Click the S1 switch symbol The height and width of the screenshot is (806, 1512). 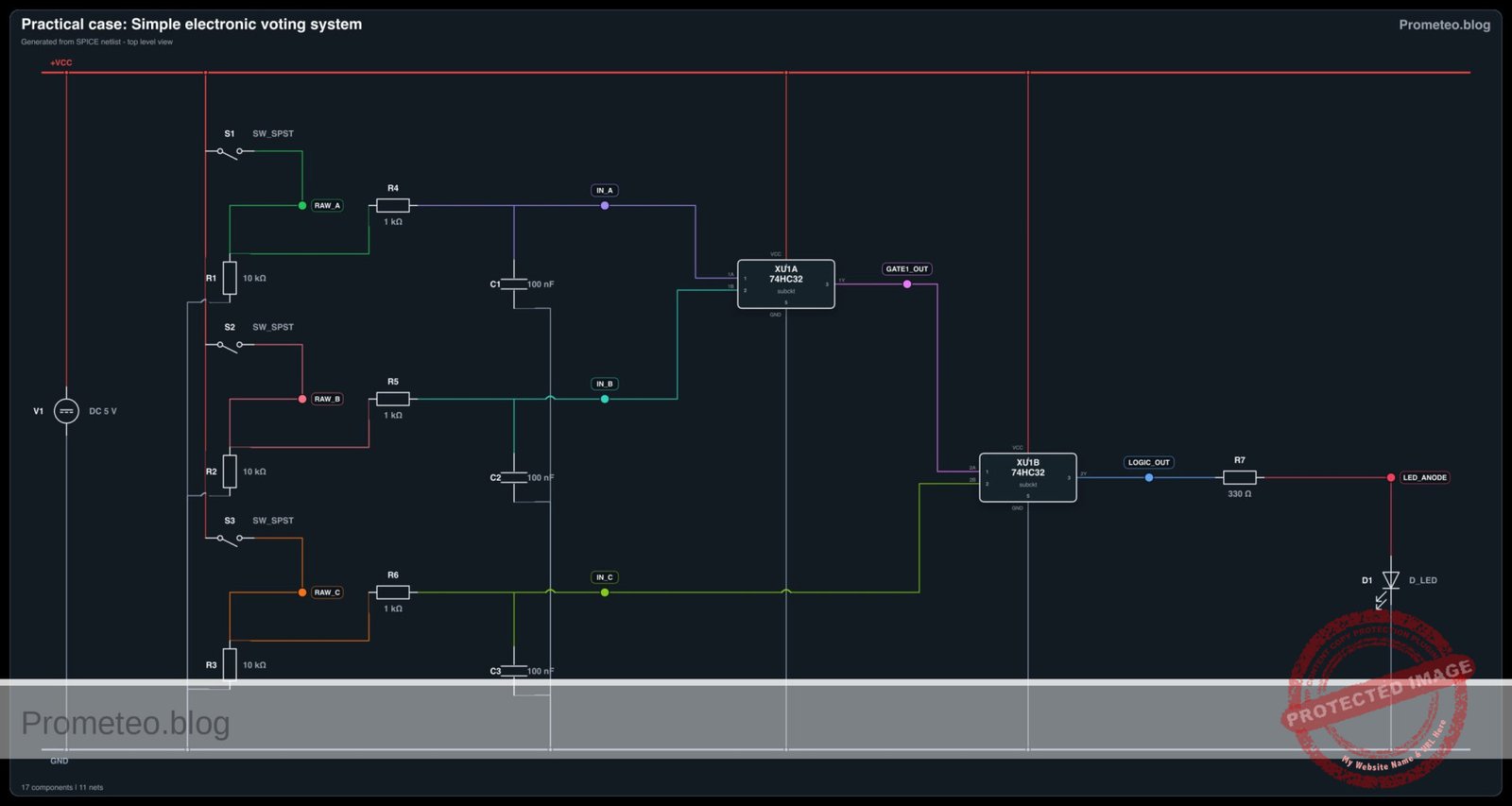[230, 152]
